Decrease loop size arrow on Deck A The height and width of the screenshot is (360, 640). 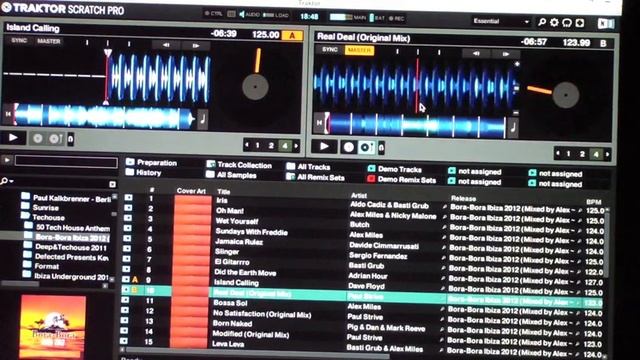tap(247, 144)
